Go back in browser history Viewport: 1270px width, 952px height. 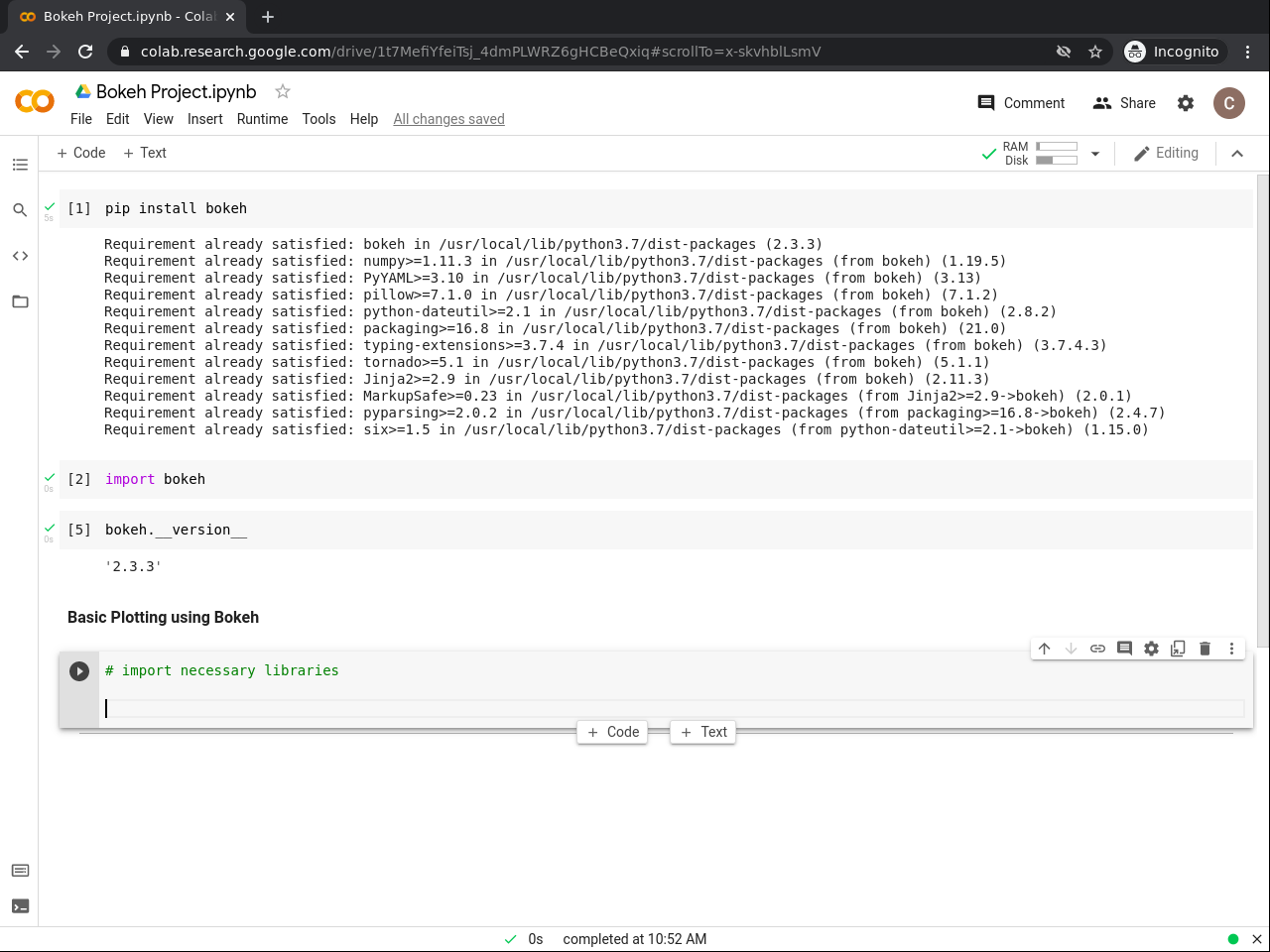22,52
